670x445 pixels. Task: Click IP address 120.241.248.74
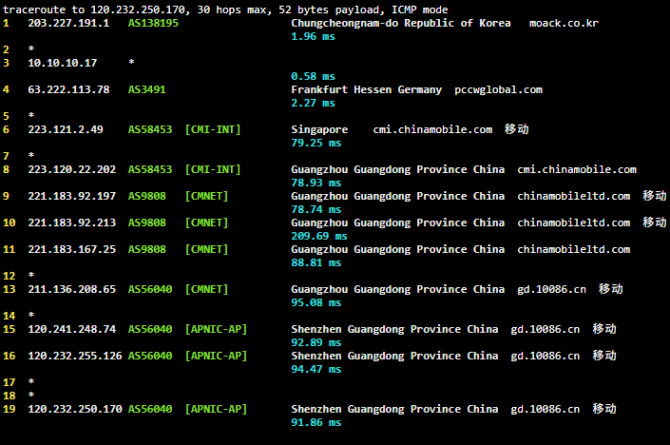71,329
